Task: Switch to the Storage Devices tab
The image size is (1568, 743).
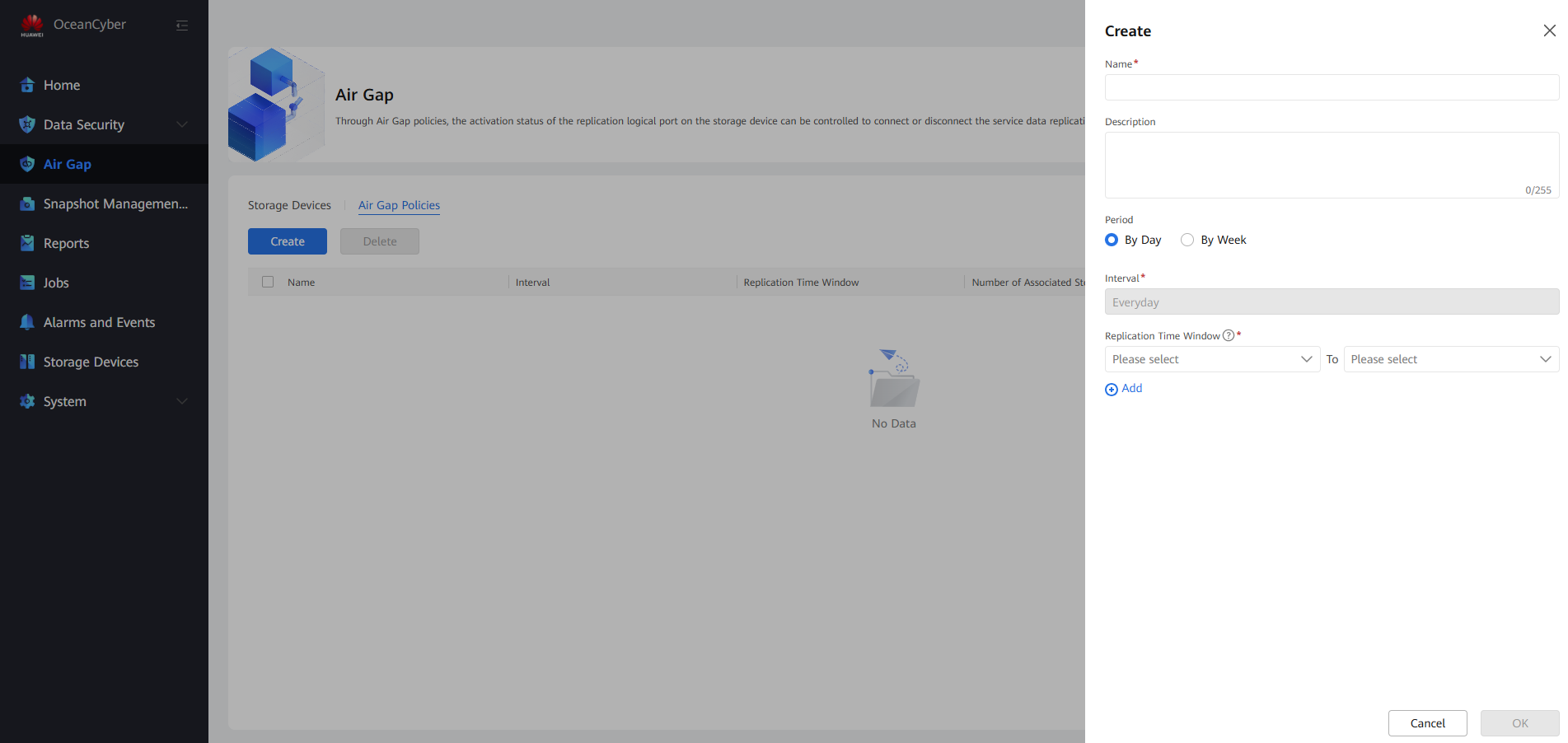Action: (289, 205)
